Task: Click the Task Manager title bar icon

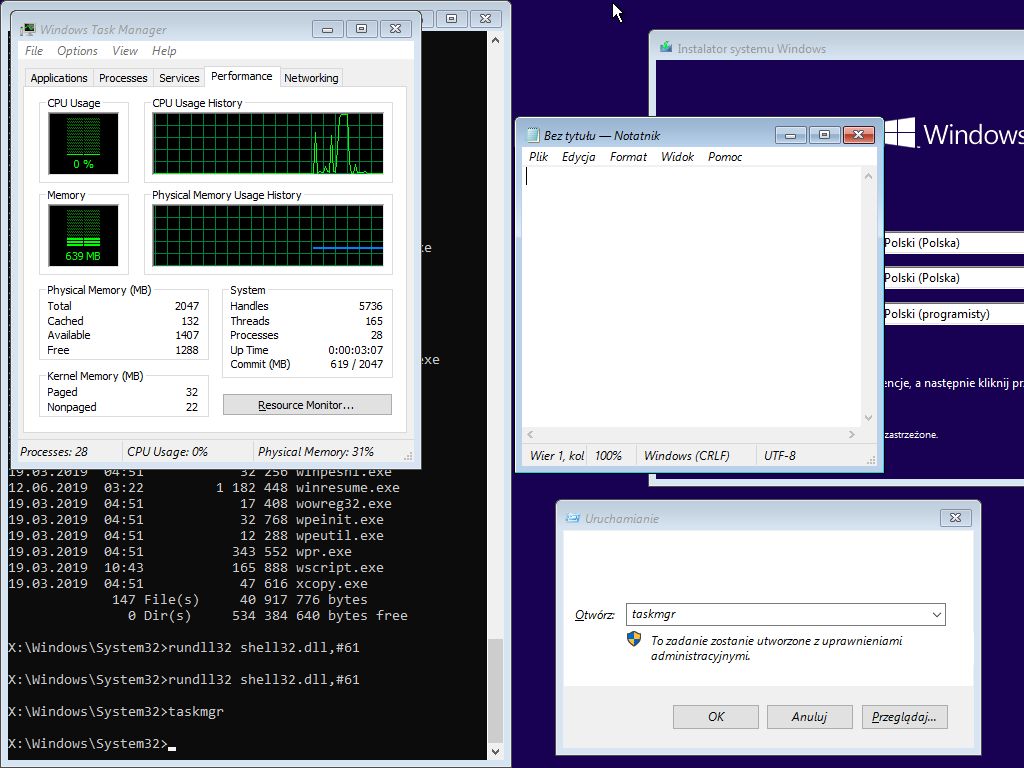Action: pos(27,29)
